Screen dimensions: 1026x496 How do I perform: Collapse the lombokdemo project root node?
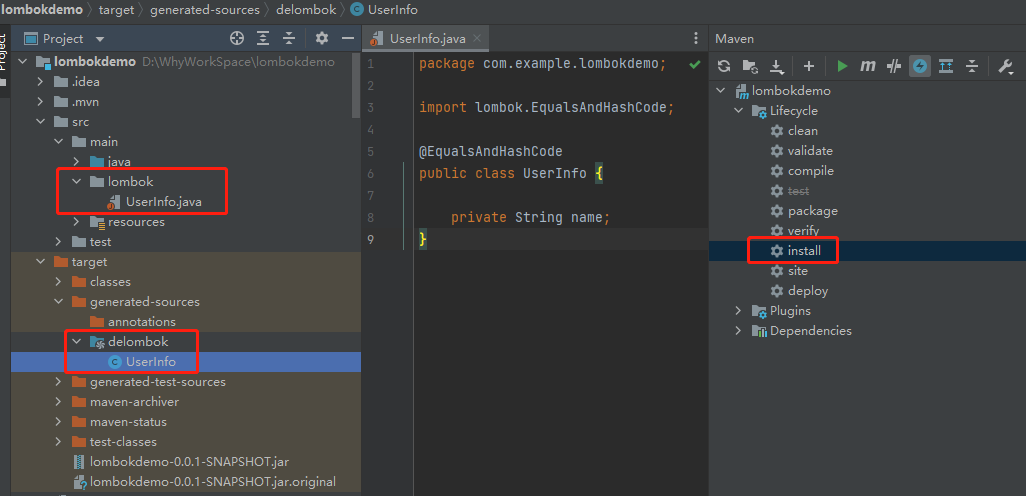(x=23, y=62)
